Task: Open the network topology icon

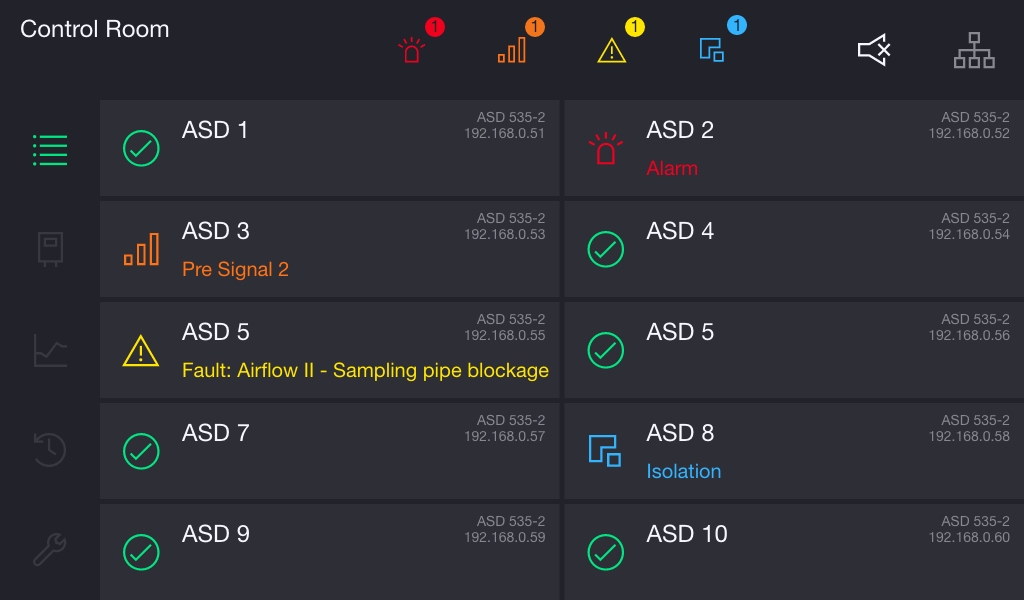Action: coord(973,50)
